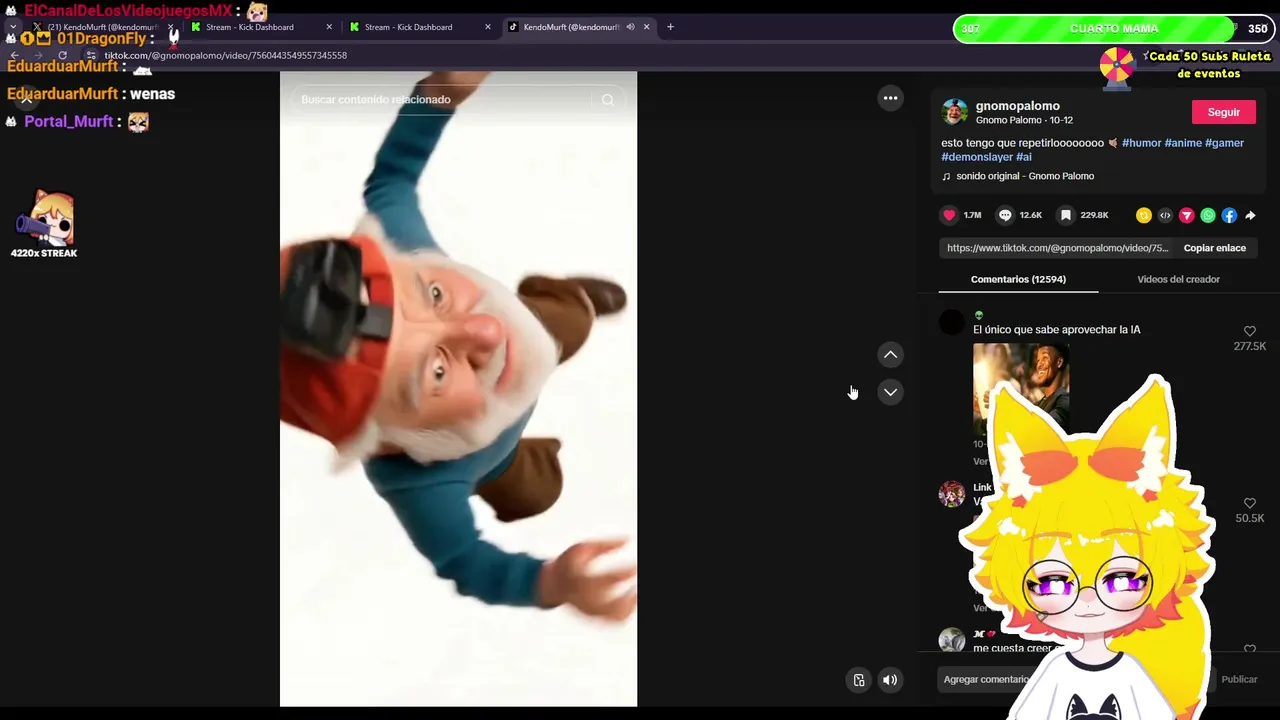Open the browser tab search chevron

[x=12, y=27]
